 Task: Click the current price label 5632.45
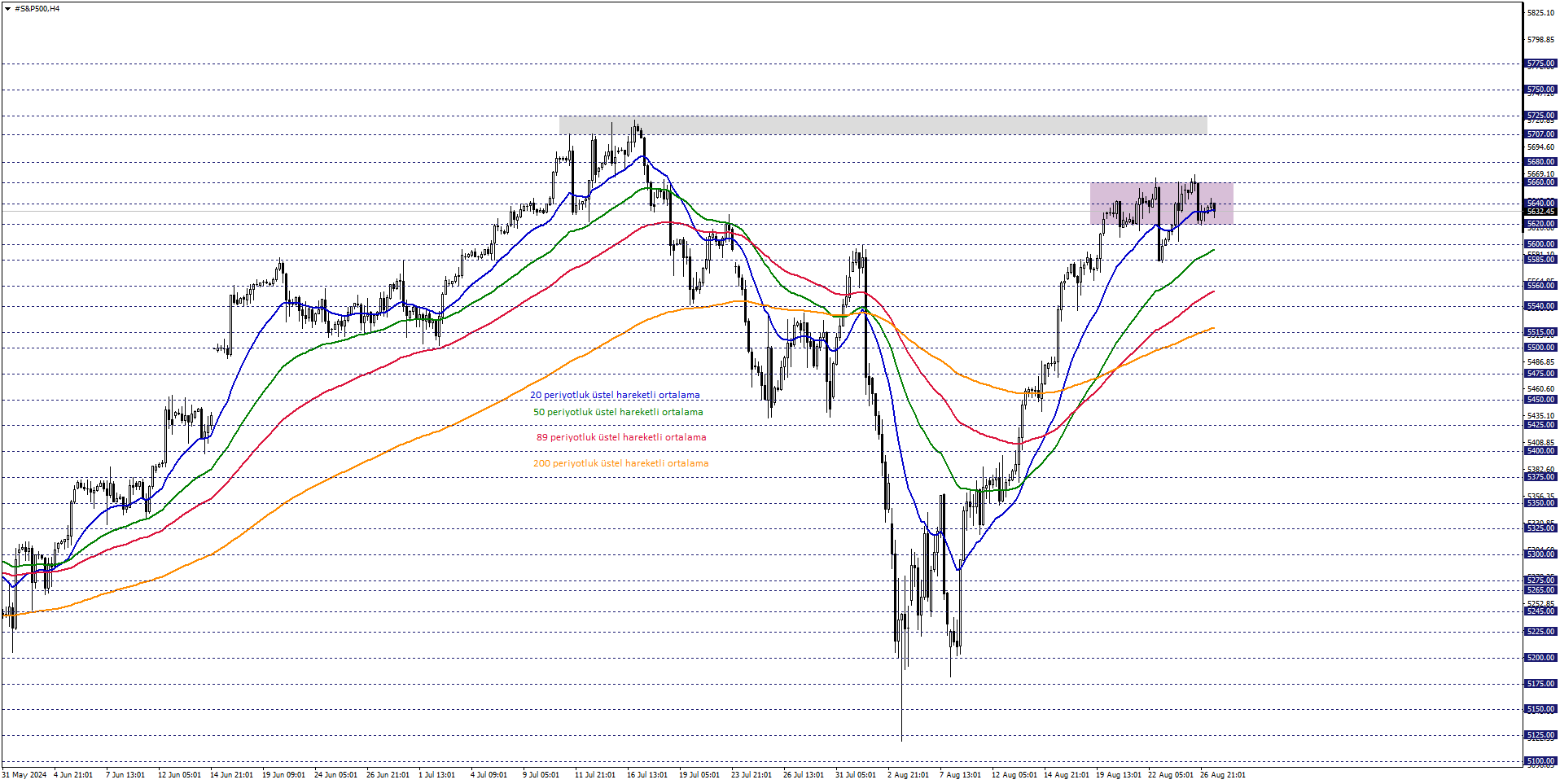click(x=1540, y=212)
